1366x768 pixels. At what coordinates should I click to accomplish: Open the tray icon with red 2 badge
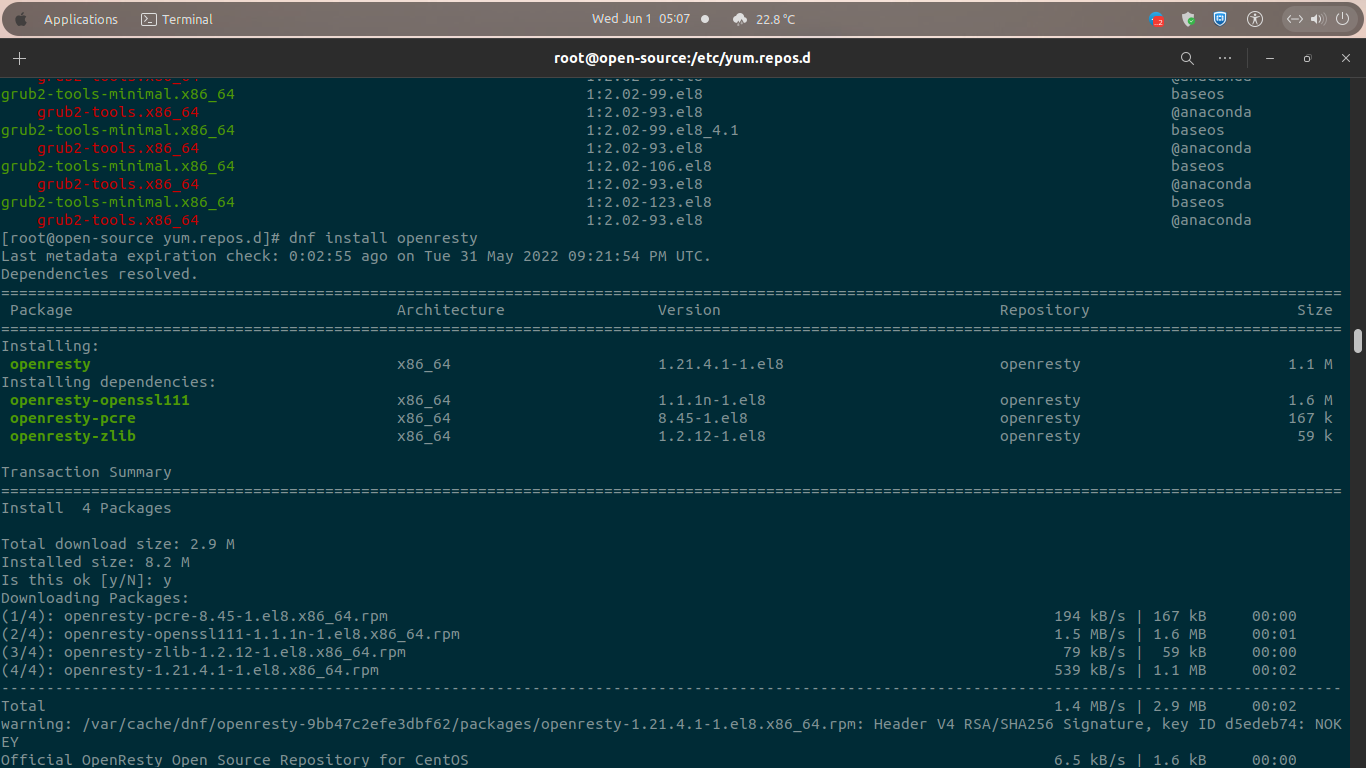1157,19
